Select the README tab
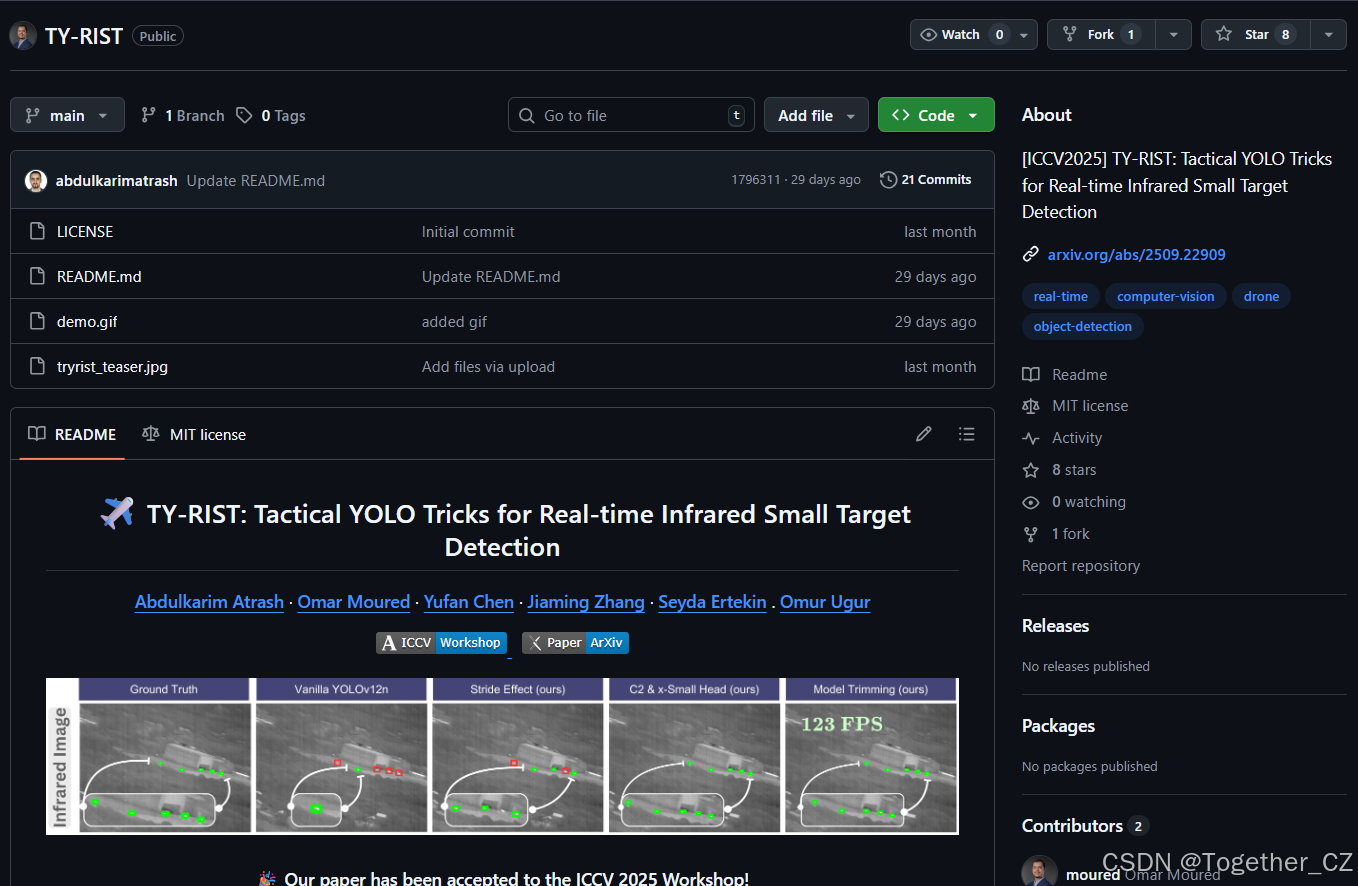Screen dimensions: 1358x886 [x=71, y=434]
